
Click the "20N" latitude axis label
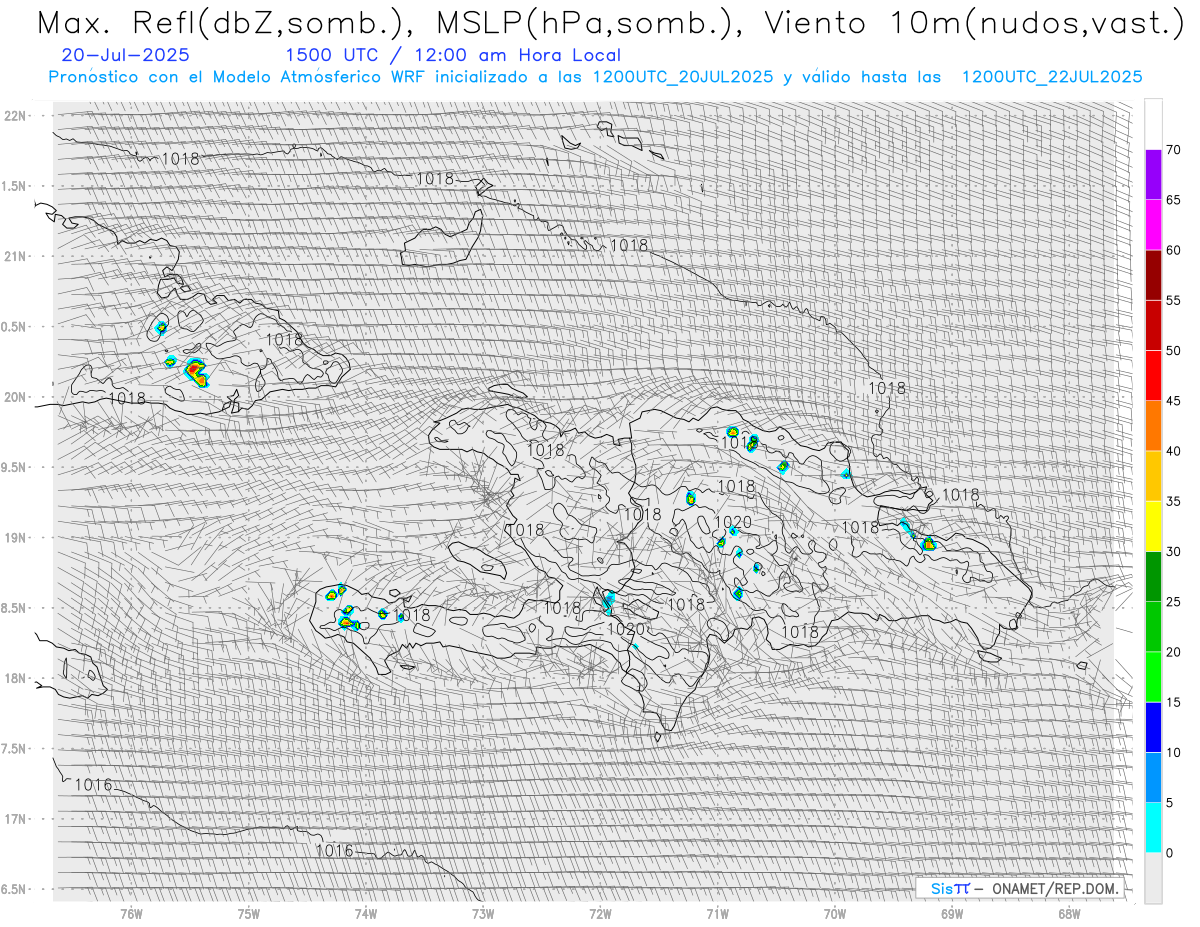[x=15, y=397]
